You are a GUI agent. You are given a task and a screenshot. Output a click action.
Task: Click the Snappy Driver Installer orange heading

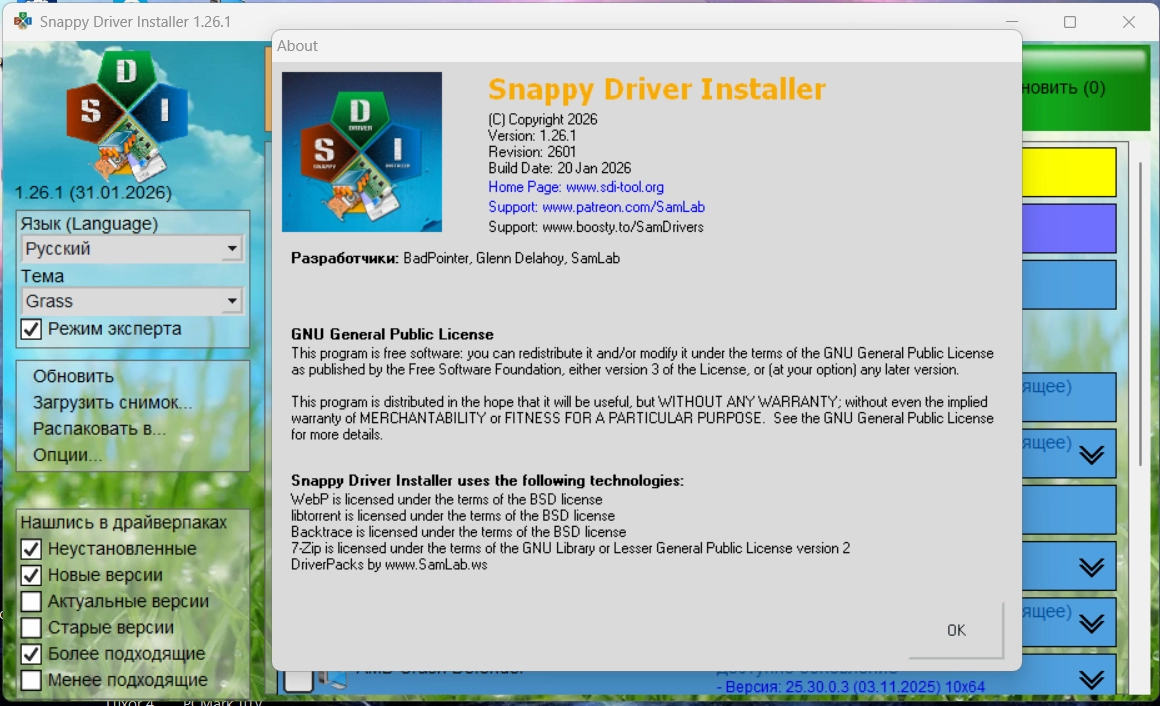pos(656,90)
